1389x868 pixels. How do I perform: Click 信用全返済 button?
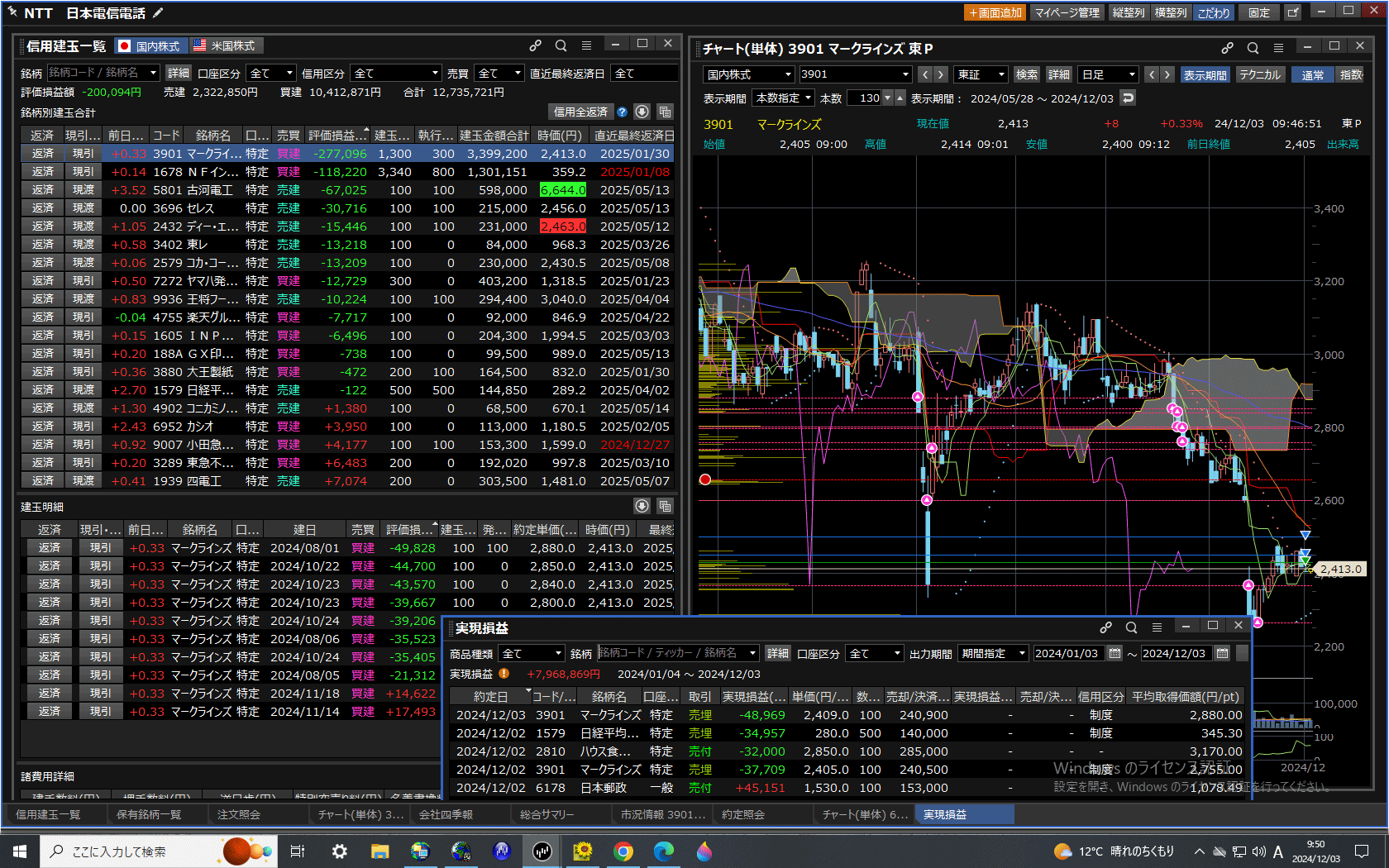click(580, 112)
